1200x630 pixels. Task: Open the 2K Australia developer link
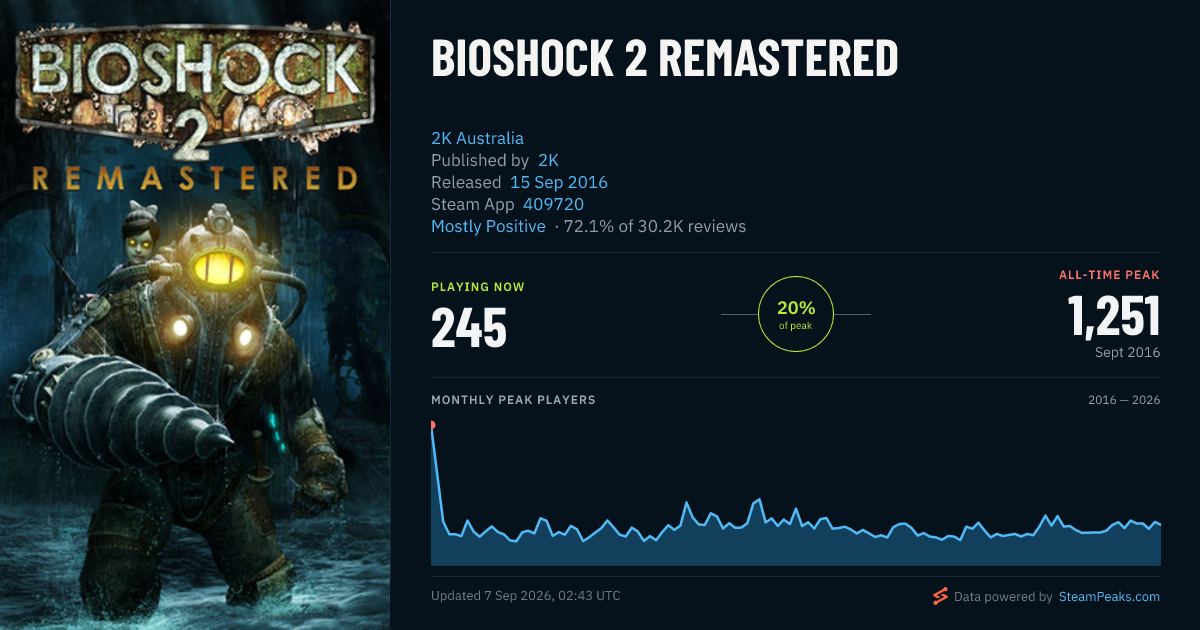click(477, 138)
